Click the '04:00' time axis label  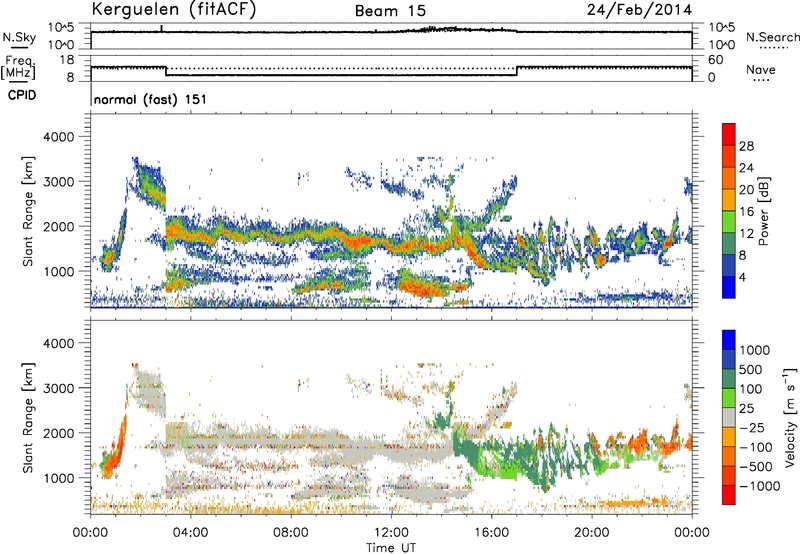coord(190,533)
